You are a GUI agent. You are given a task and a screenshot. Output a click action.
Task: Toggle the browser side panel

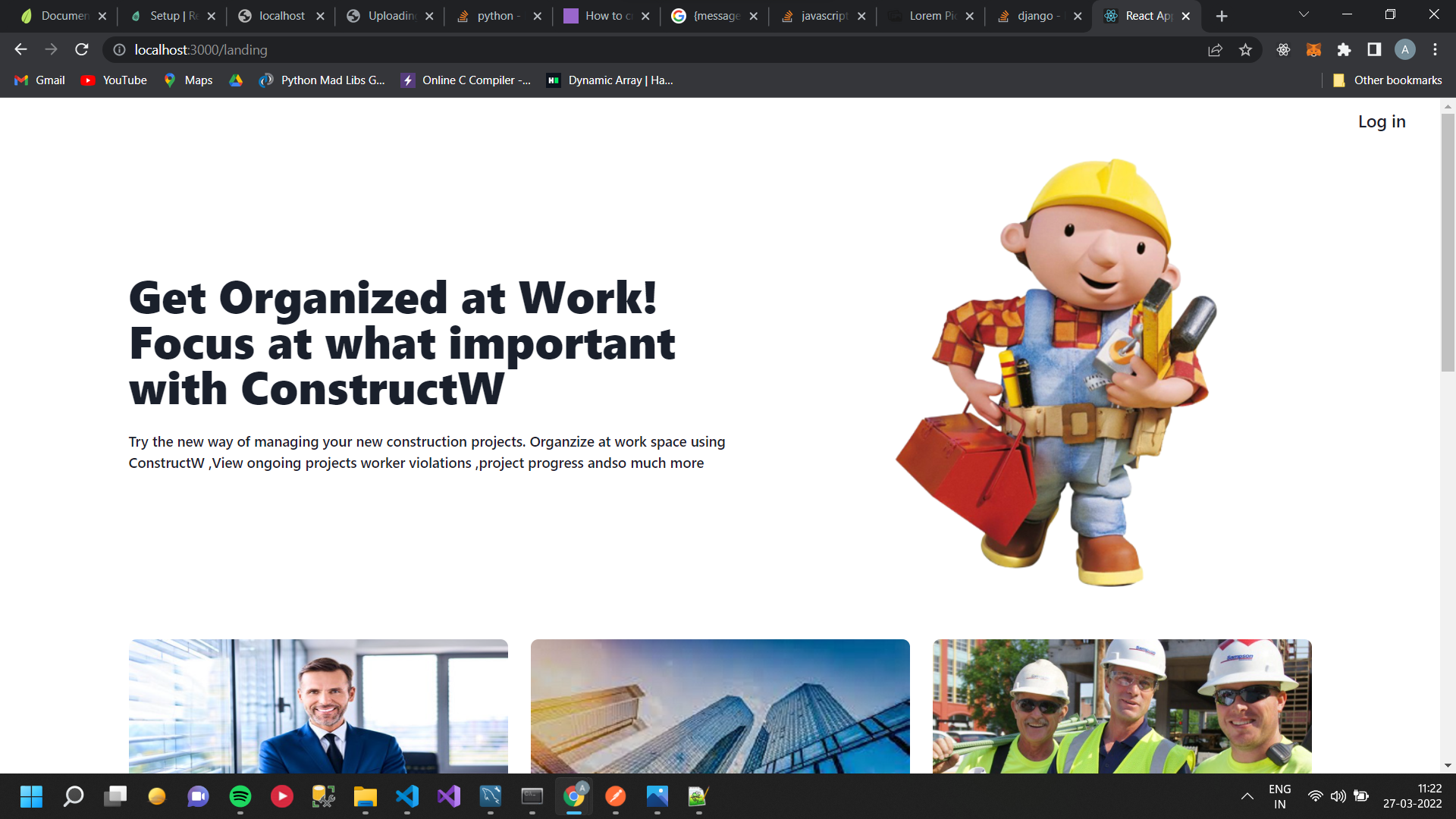pyautogui.click(x=1374, y=50)
